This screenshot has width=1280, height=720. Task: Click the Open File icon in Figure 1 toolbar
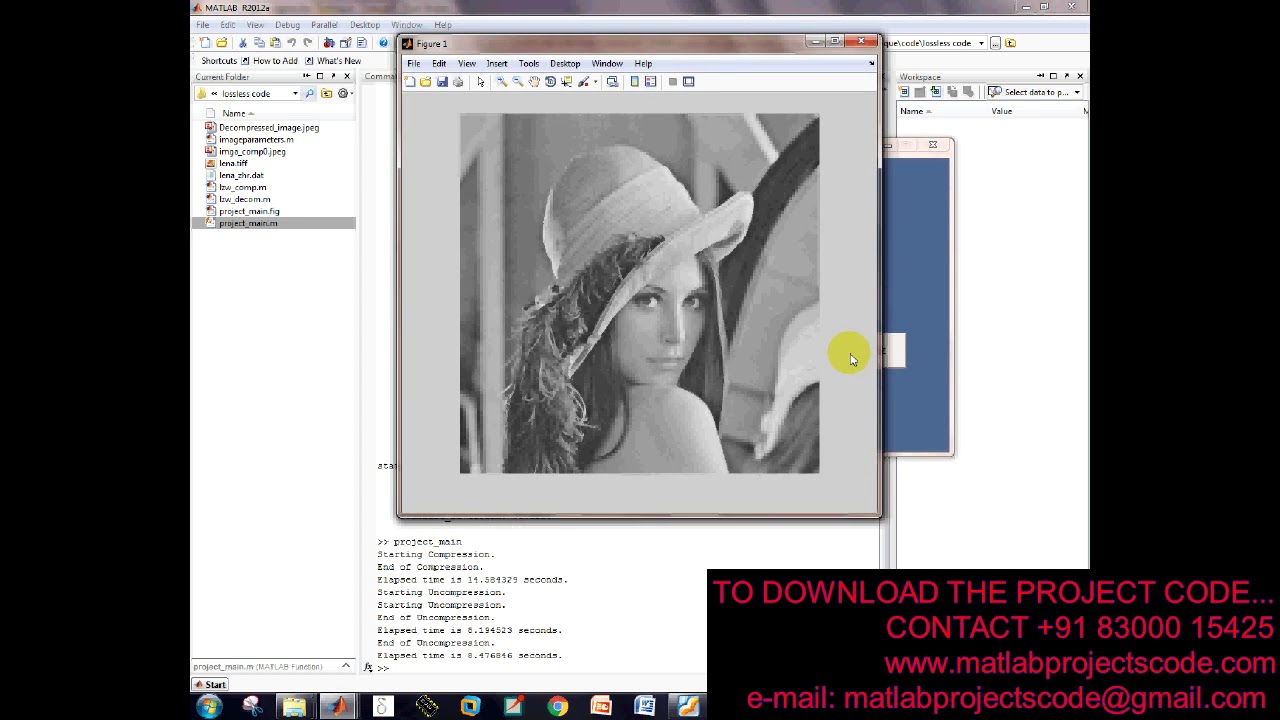(x=425, y=82)
